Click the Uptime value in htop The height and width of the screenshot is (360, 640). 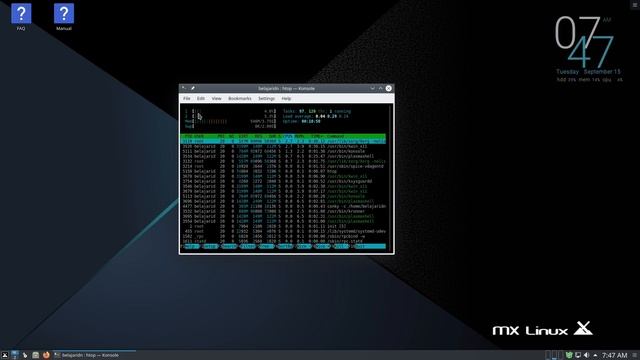[311, 121]
